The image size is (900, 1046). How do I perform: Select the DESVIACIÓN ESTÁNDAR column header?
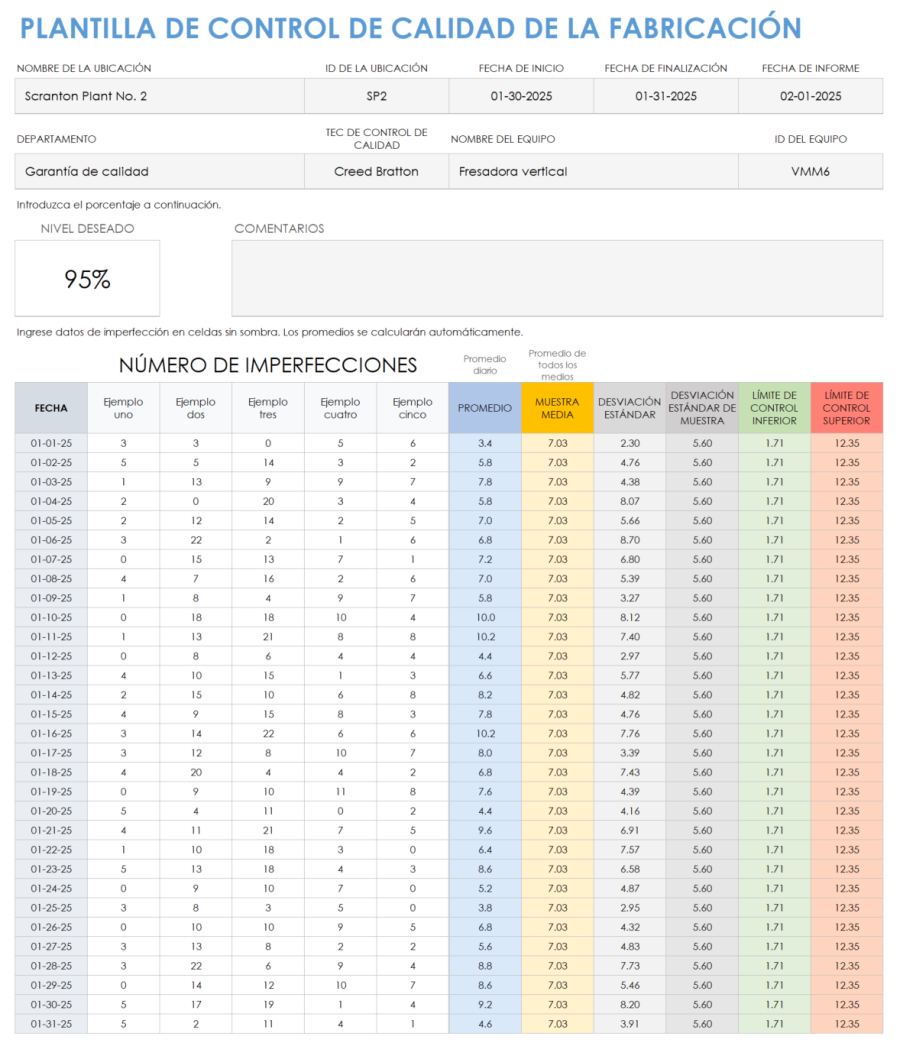coord(629,407)
